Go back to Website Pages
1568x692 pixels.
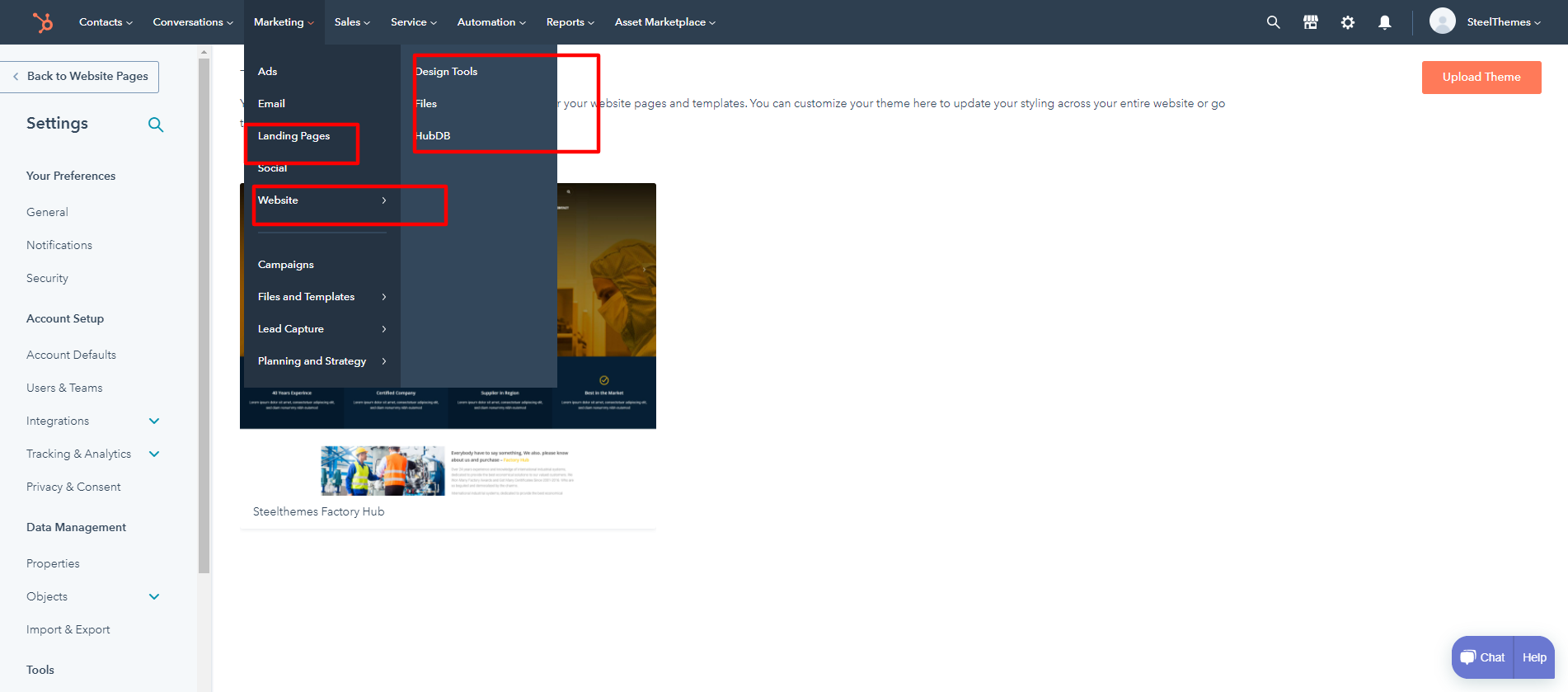point(80,77)
